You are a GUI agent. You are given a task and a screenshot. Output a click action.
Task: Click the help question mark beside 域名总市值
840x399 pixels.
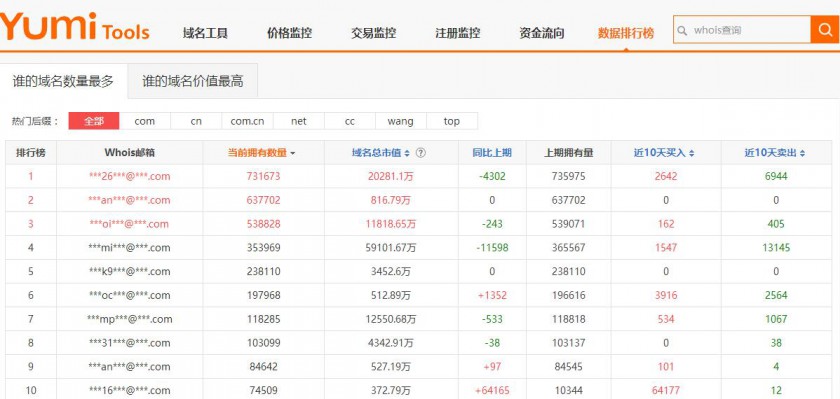(421, 153)
